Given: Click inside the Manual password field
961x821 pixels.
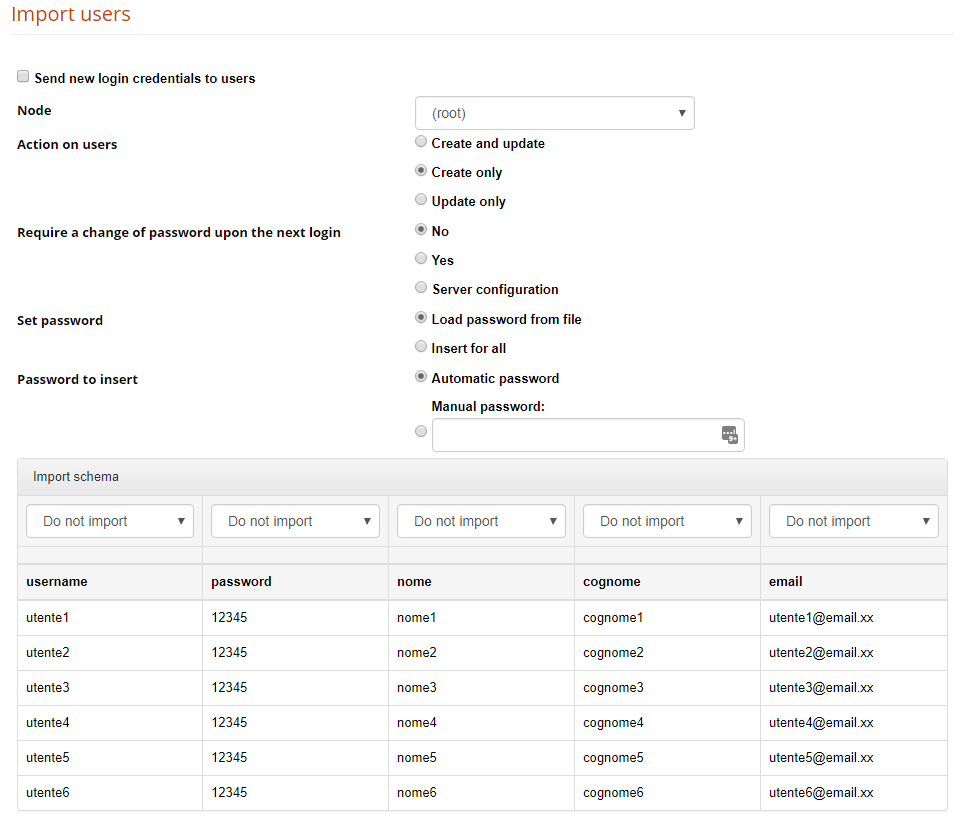Looking at the screenshot, I should [575, 434].
